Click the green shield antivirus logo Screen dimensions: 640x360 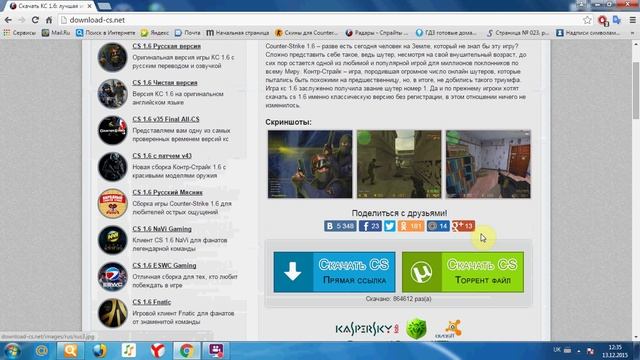[416, 329]
